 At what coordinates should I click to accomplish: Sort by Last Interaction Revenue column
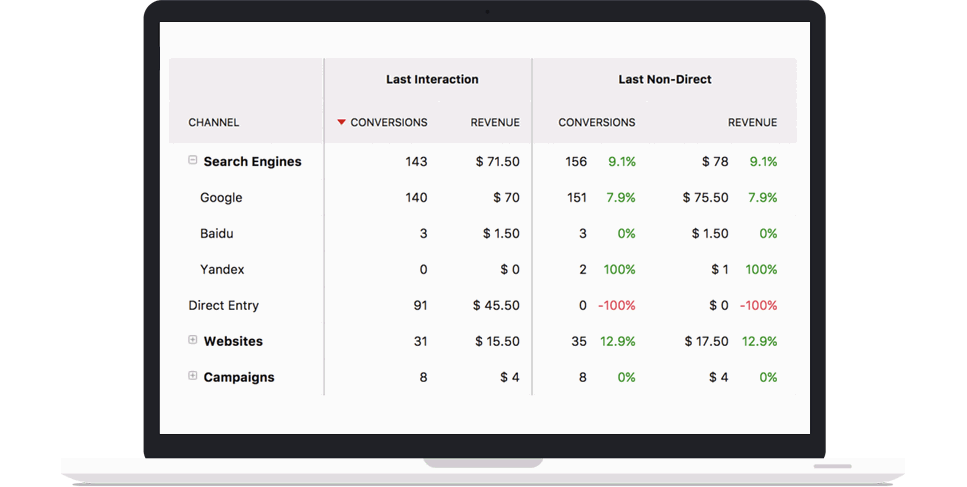[495, 122]
